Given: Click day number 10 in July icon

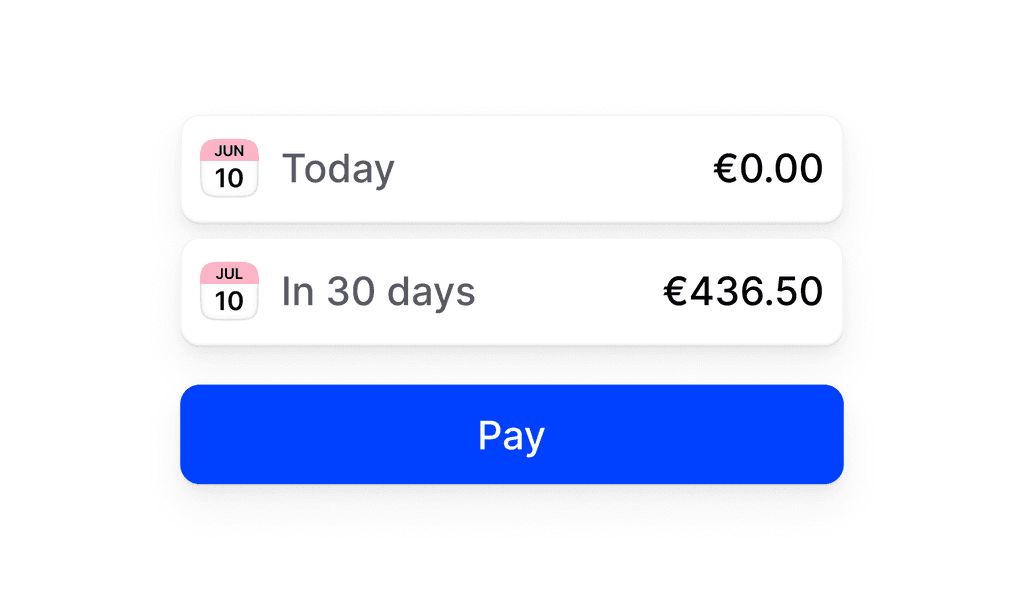Looking at the screenshot, I should (x=229, y=301).
